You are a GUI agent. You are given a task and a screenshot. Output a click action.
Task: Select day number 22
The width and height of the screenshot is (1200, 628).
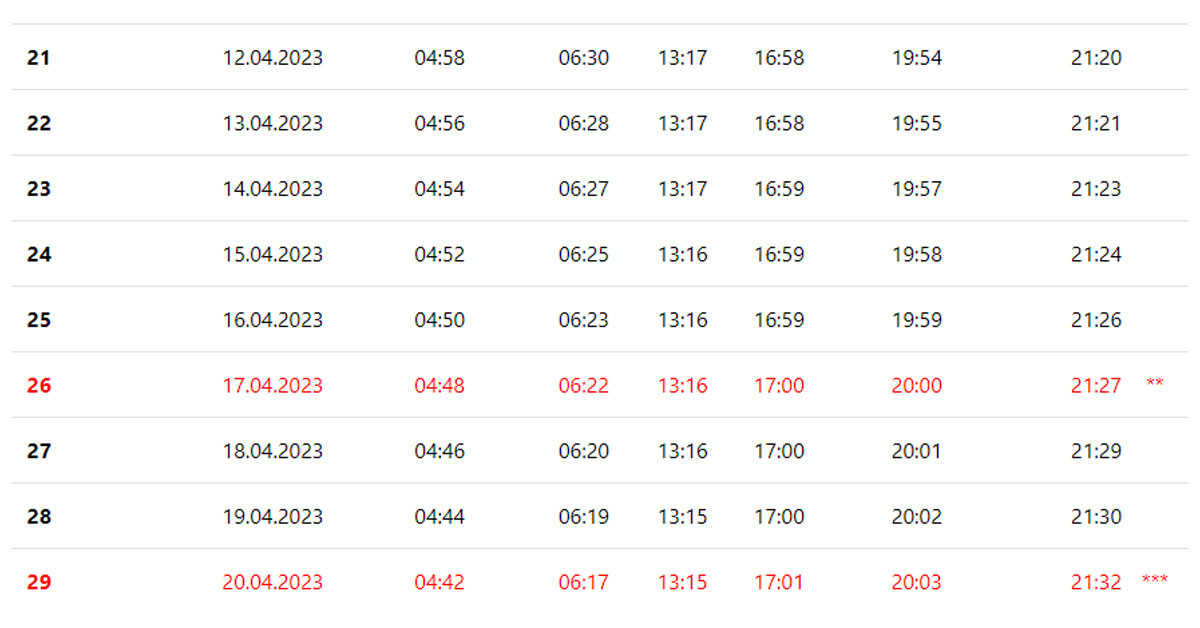(x=38, y=123)
